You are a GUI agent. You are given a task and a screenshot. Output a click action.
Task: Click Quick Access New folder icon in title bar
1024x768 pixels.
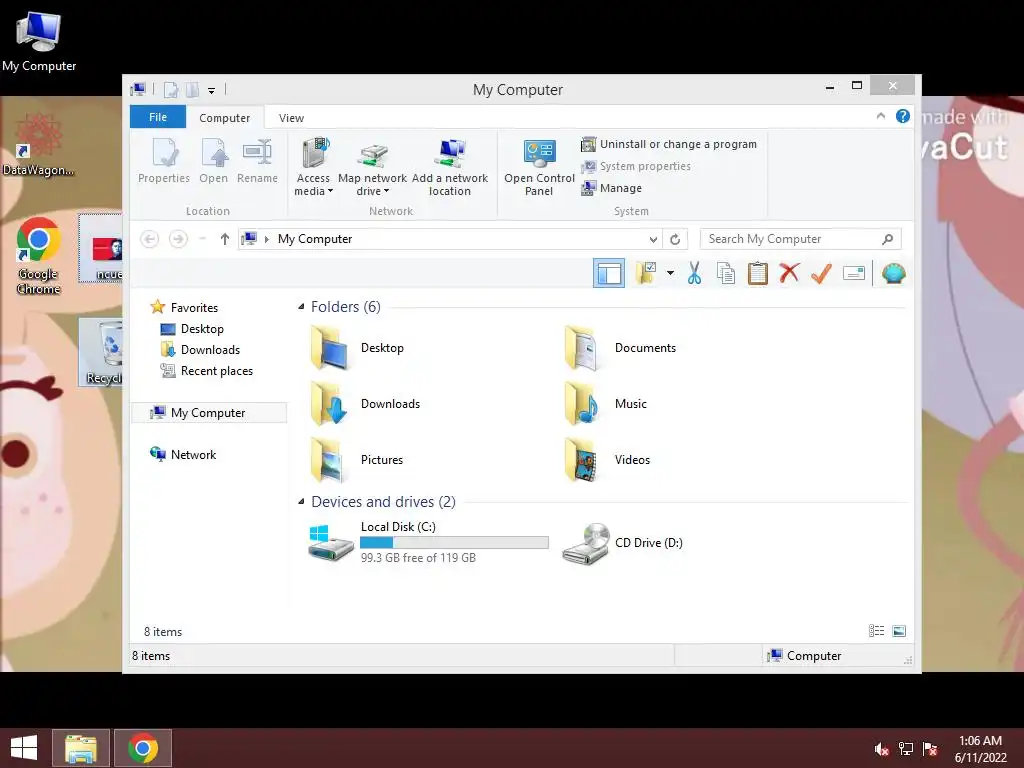coord(193,89)
